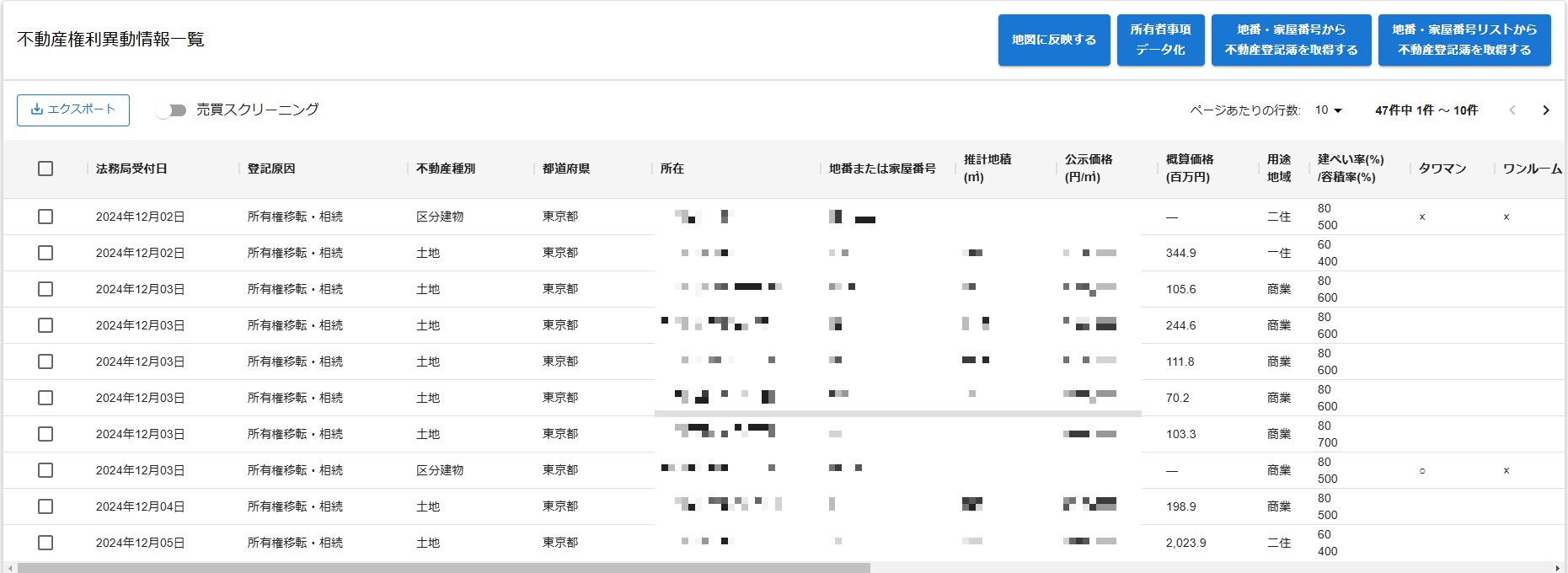This screenshot has width=1568, height=573.
Task: Click the 地図に反映する button
Action: [1054, 40]
